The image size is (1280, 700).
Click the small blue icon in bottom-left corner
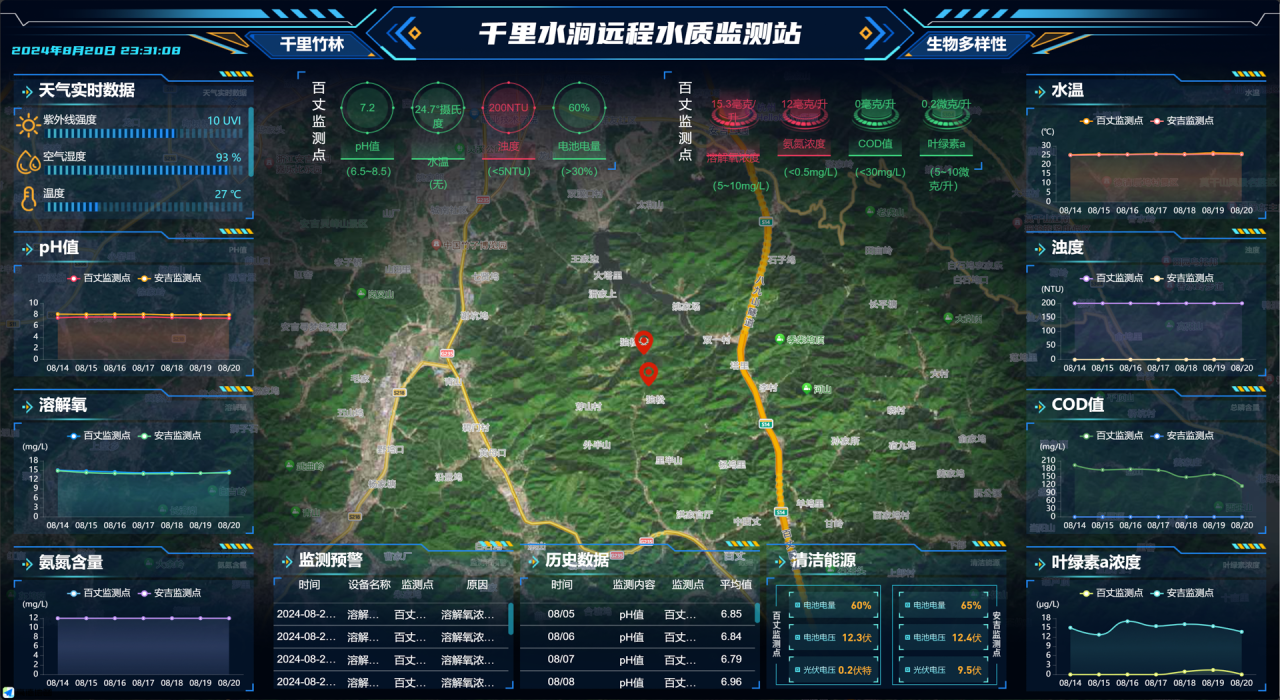[x=9, y=692]
